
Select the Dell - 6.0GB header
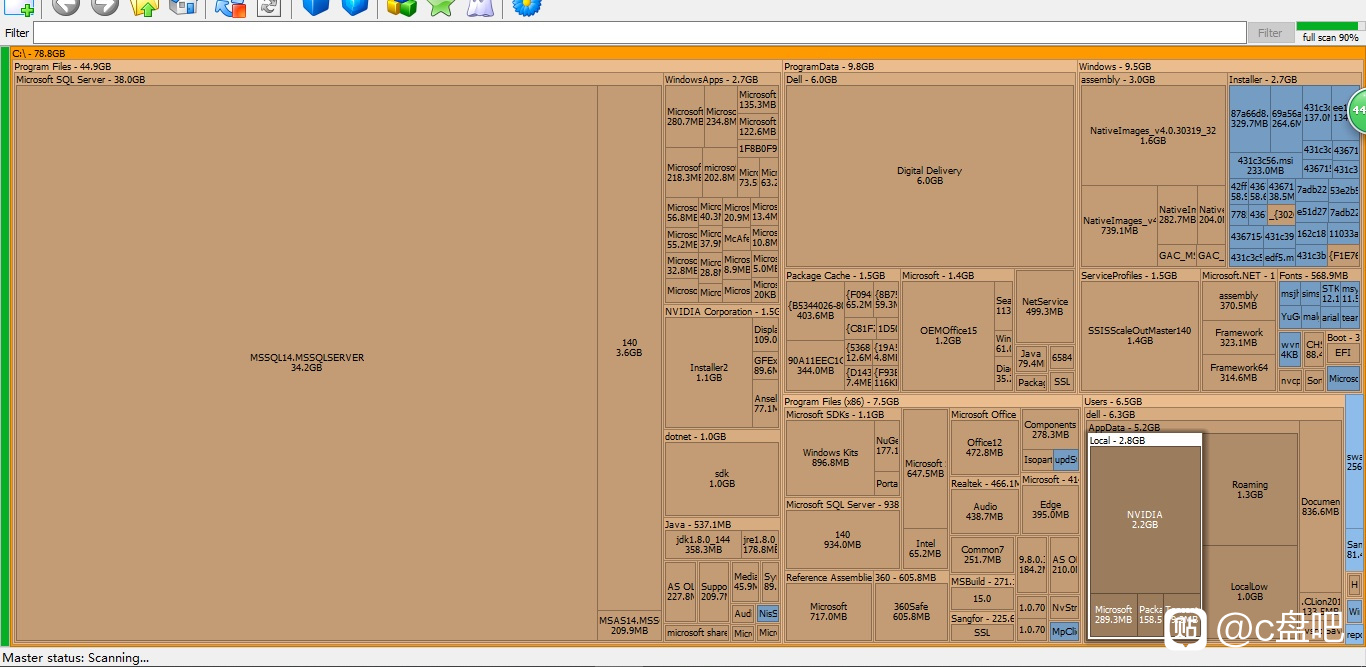[x=929, y=79]
